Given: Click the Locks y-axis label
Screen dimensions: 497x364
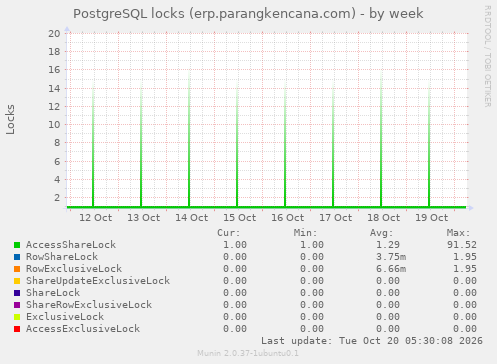Looking at the screenshot, I should 10,119.
